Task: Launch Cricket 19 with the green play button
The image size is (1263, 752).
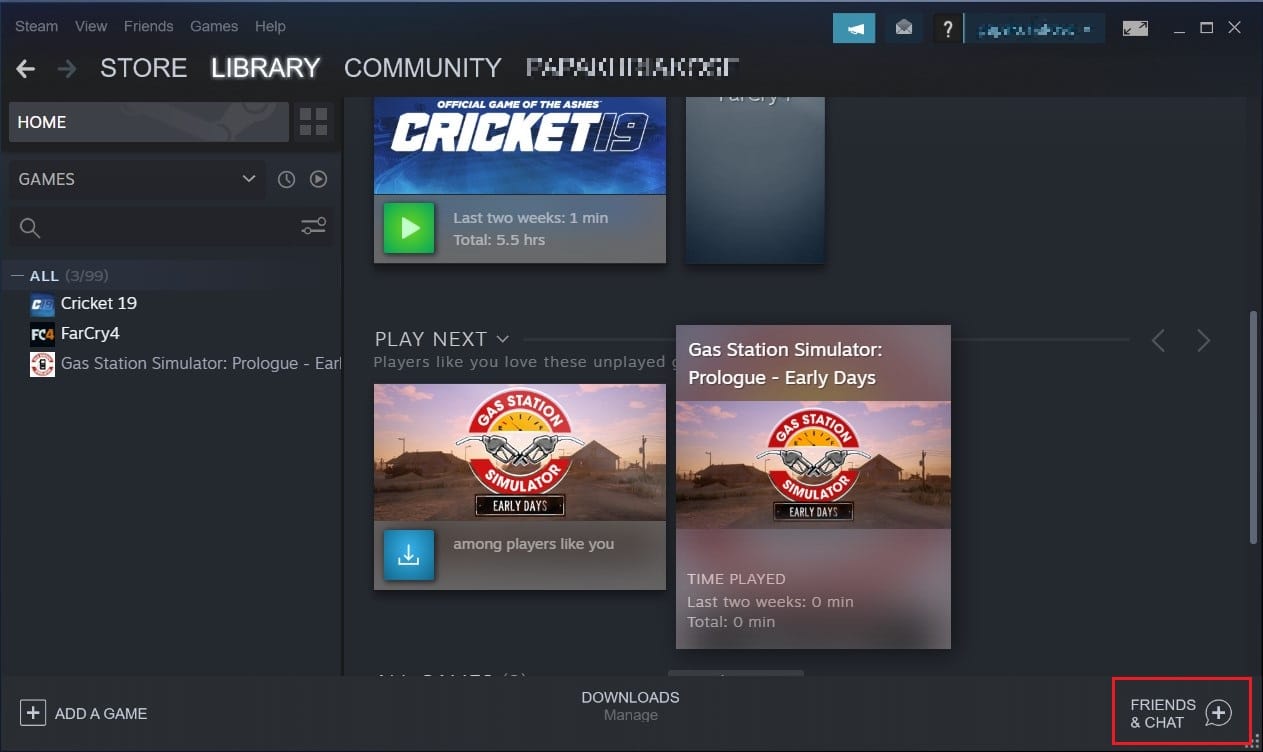Action: pos(408,228)
